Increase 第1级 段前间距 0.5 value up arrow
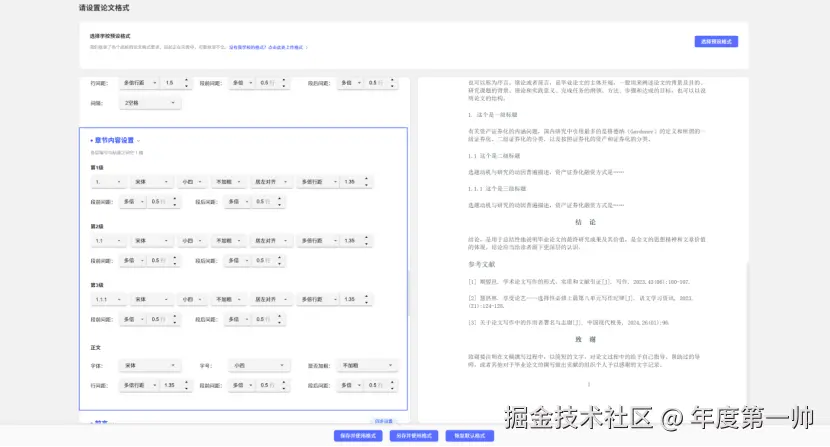Screen dimensions: 830x447 point(175,199)
